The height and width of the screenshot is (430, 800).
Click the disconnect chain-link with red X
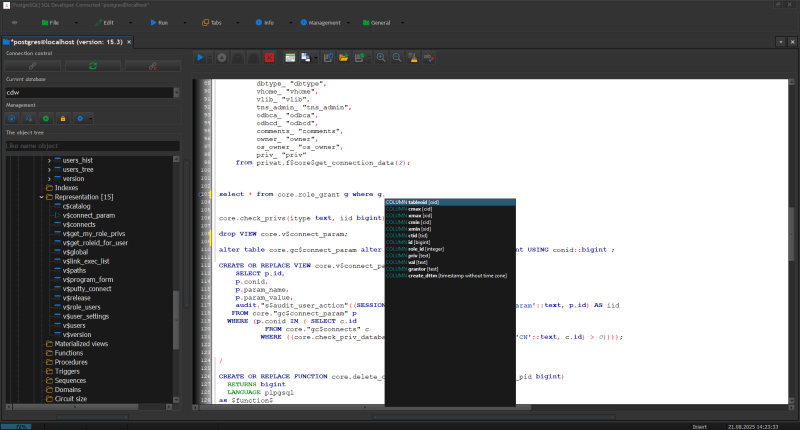153,66
